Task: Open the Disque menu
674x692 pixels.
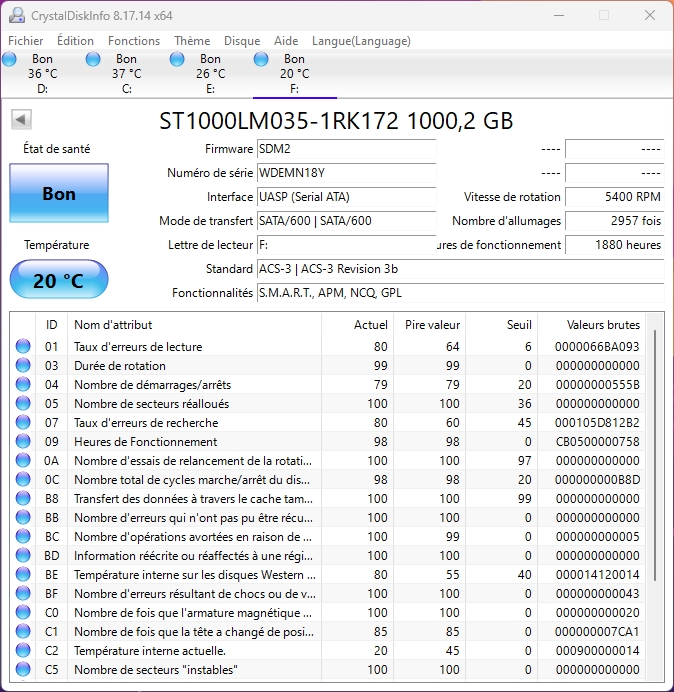Action: pos(242,41)
